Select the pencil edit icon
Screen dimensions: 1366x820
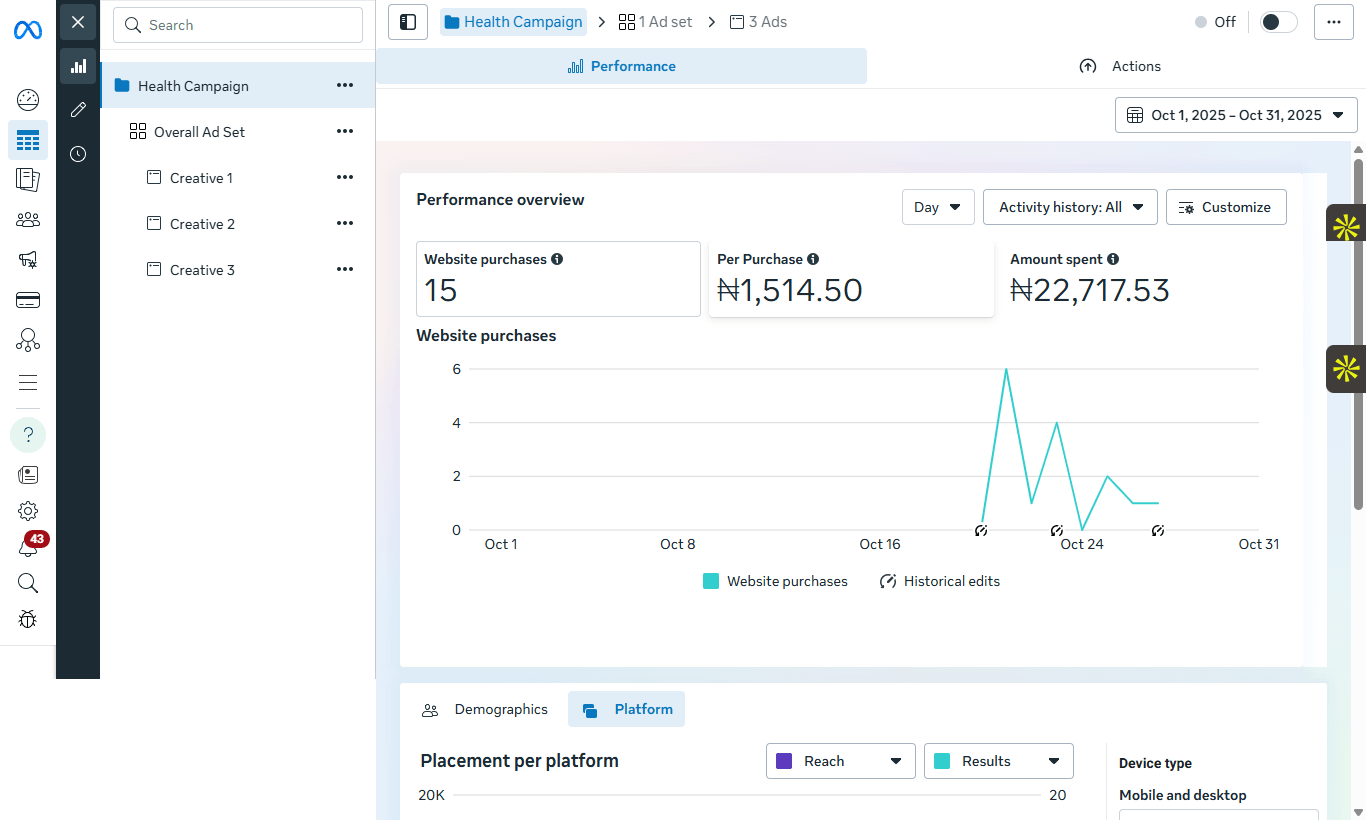[x=78, y=110]
